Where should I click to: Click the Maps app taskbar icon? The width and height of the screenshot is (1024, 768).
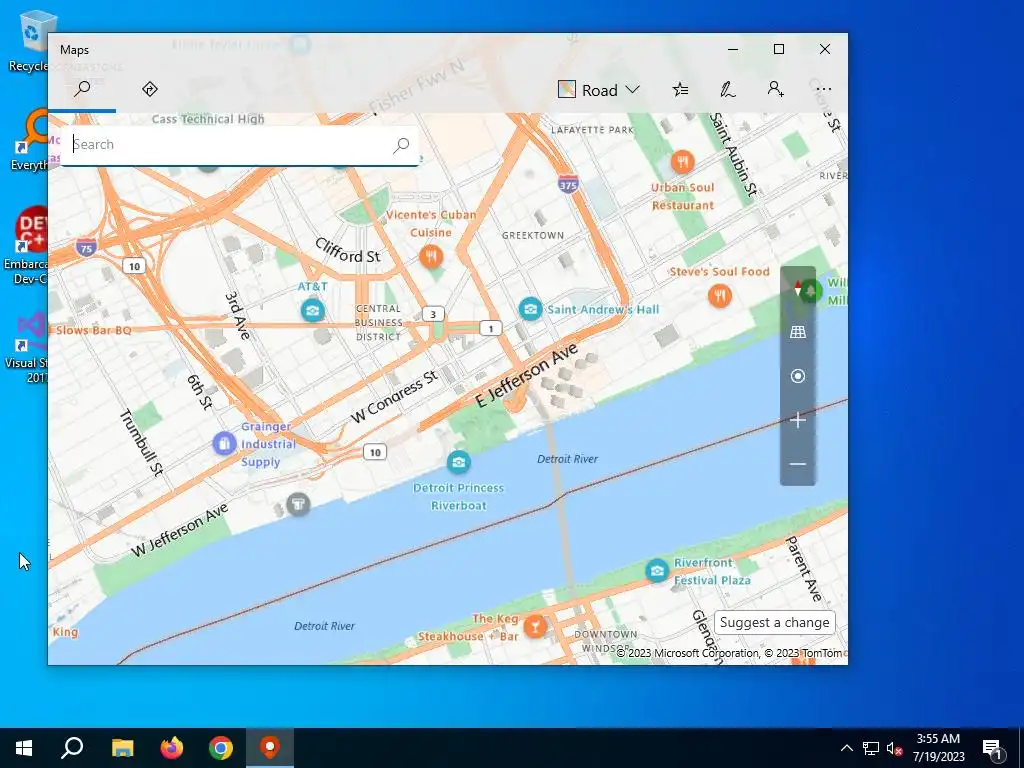point(270,748)
